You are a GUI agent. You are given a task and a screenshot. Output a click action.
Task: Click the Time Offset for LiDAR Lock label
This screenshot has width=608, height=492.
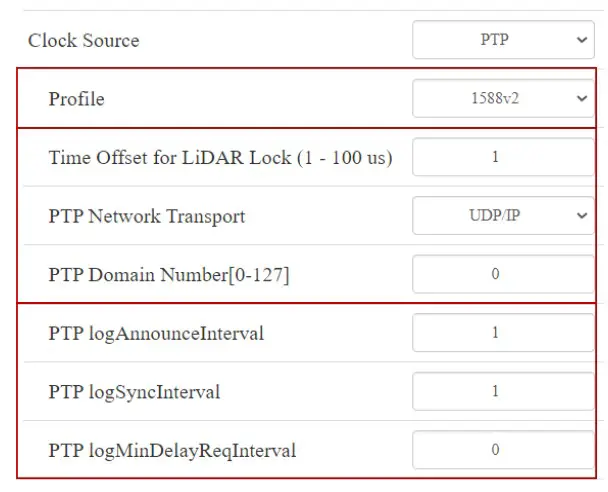tap(170, 158)
